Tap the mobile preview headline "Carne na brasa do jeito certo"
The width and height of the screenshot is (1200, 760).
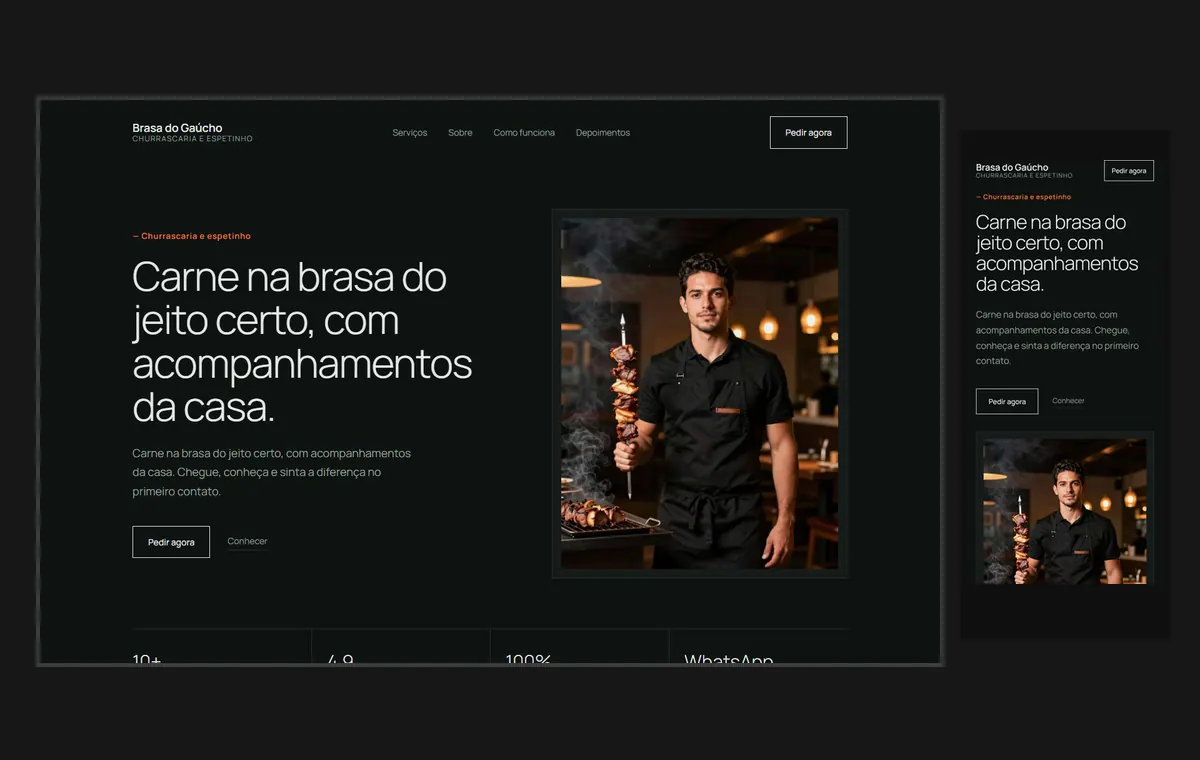[1057, 253]
